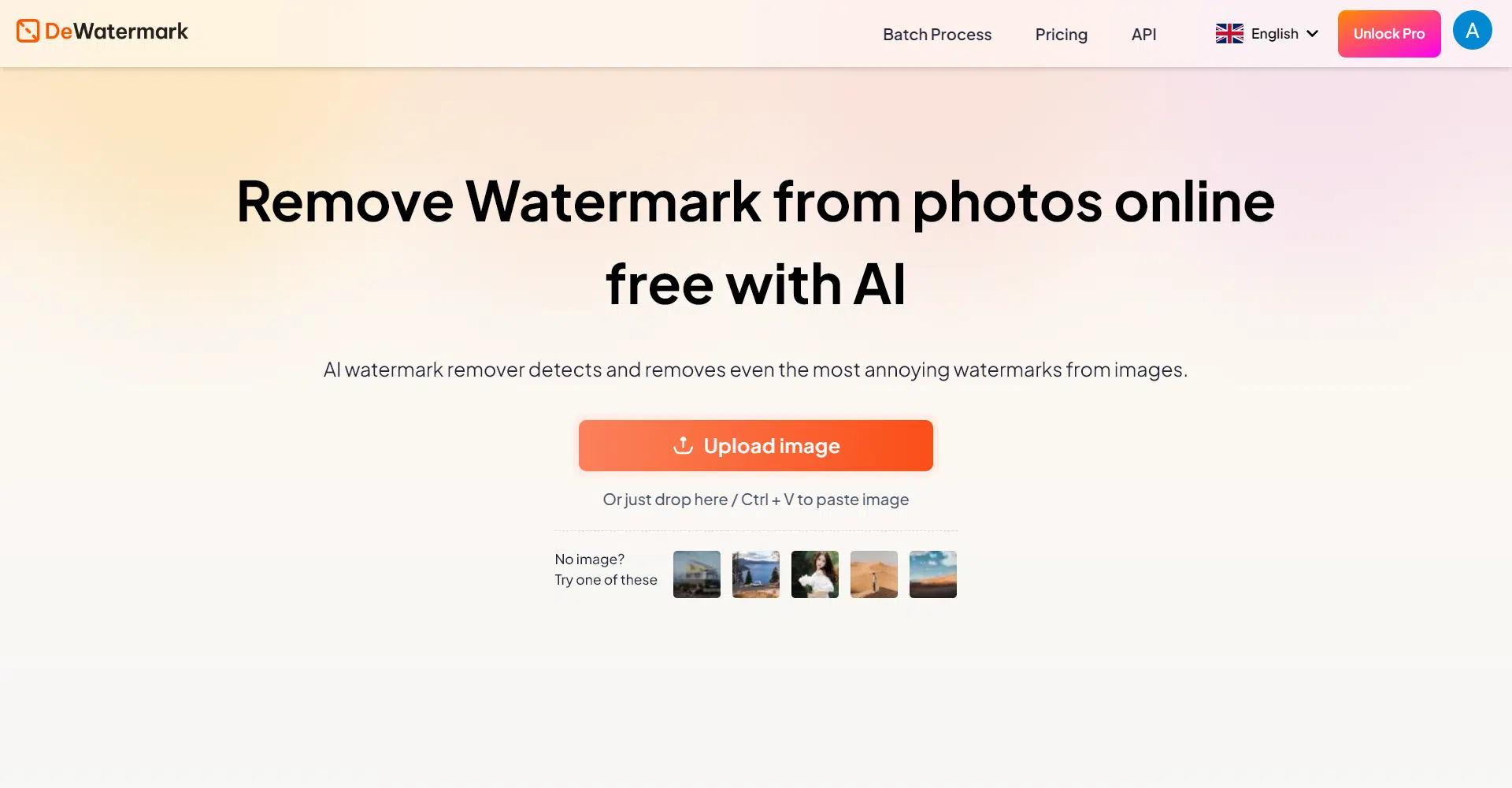Click the upload arrow icon
Screen dimensions: 1512x788
683,445
